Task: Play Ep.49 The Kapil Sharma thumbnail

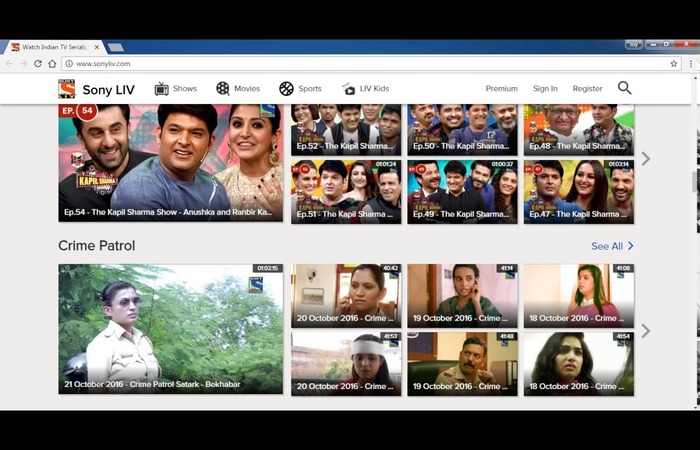Action: click(462, 192)
